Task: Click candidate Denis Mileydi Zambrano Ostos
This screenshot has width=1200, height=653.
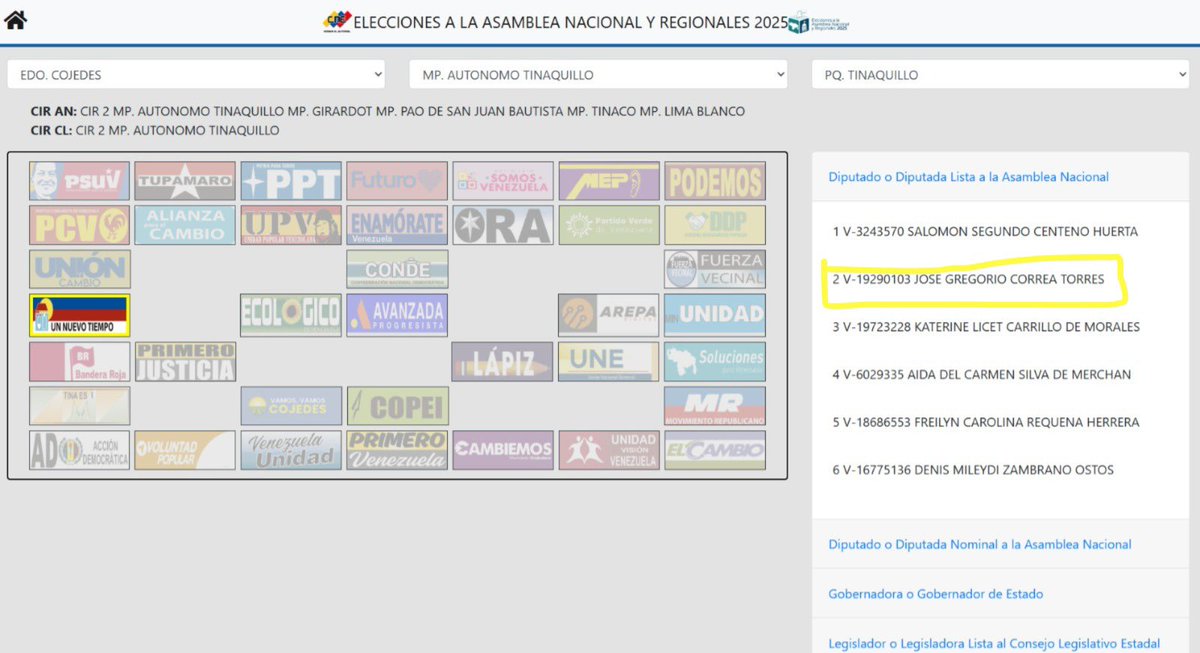Action: [973, 470]
